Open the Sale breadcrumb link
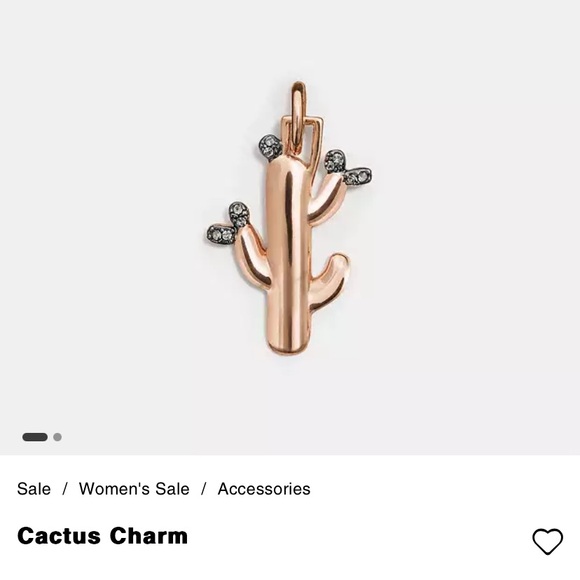This screenshot has height=580, width=580. pyautogui.click(x=34, y=489)
